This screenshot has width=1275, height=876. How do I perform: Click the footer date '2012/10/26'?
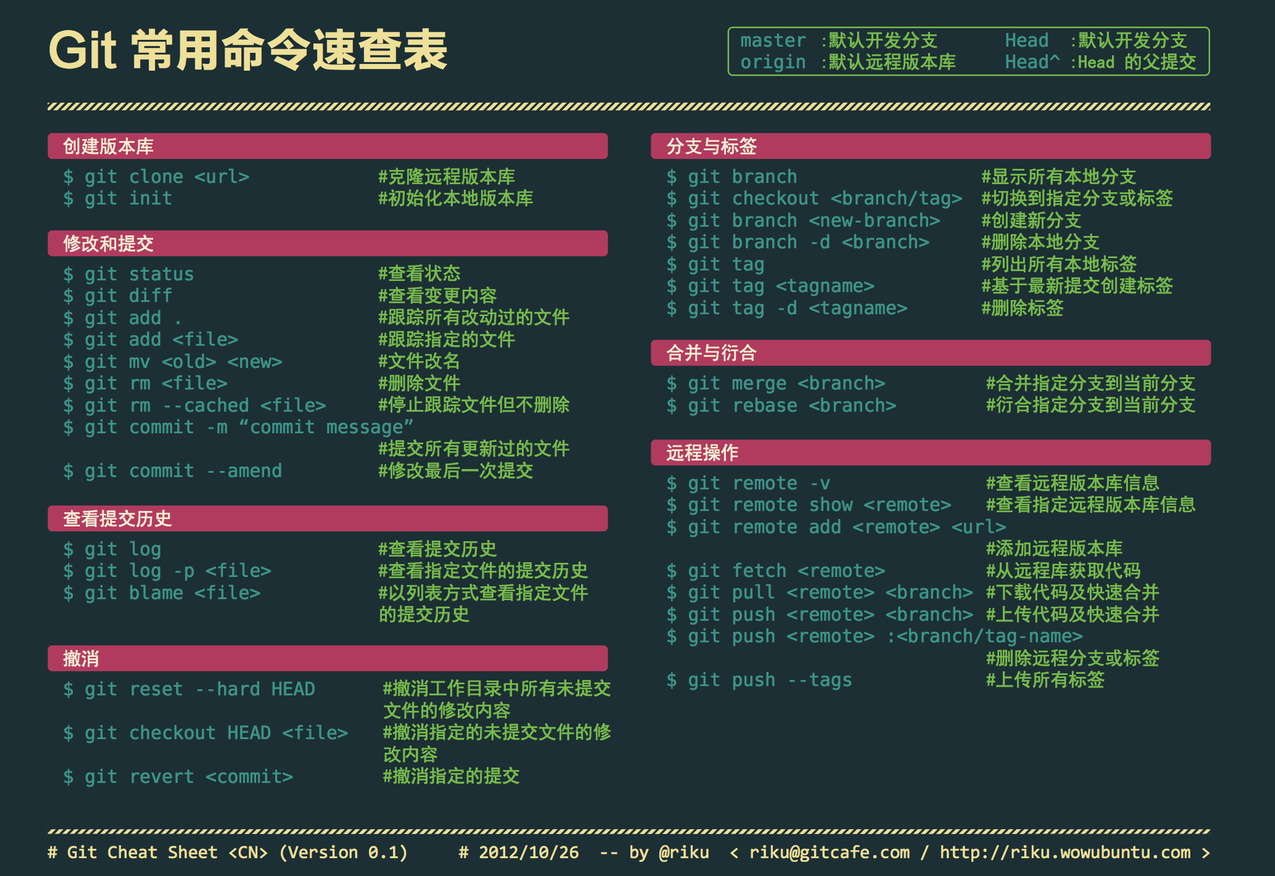point(528,853)
